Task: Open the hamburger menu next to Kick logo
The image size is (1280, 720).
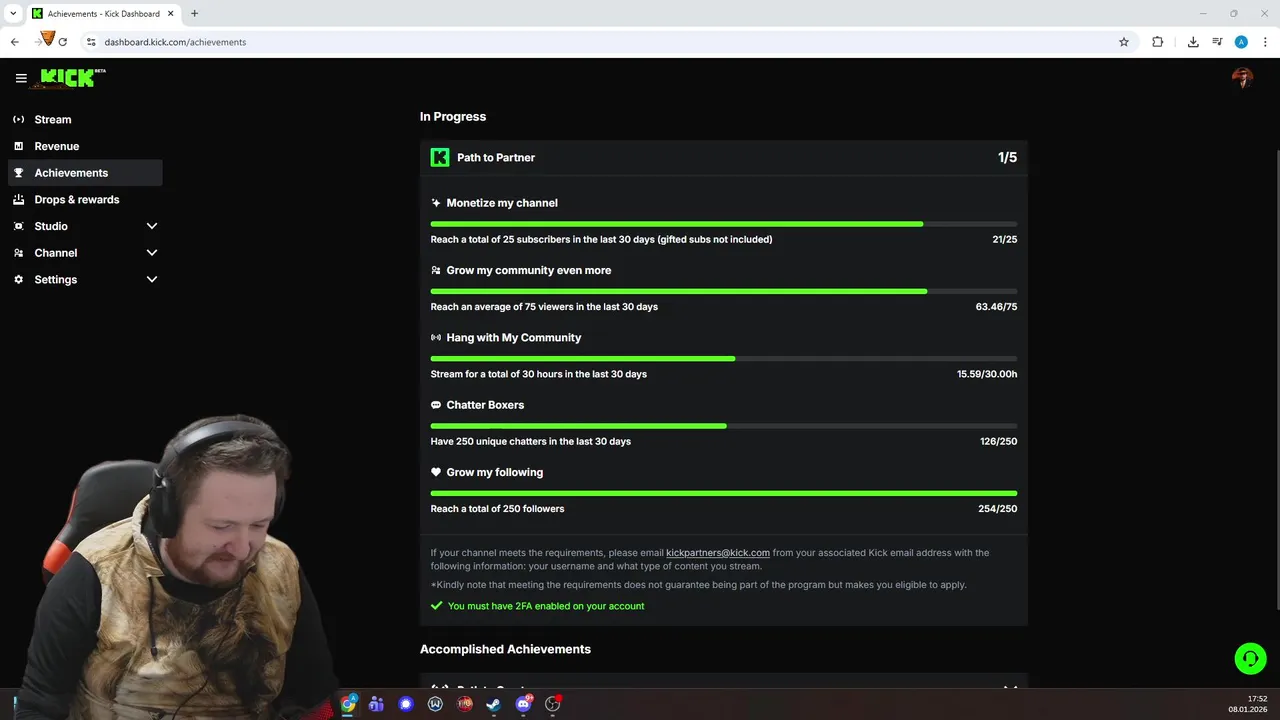Action: click(21, 78)
